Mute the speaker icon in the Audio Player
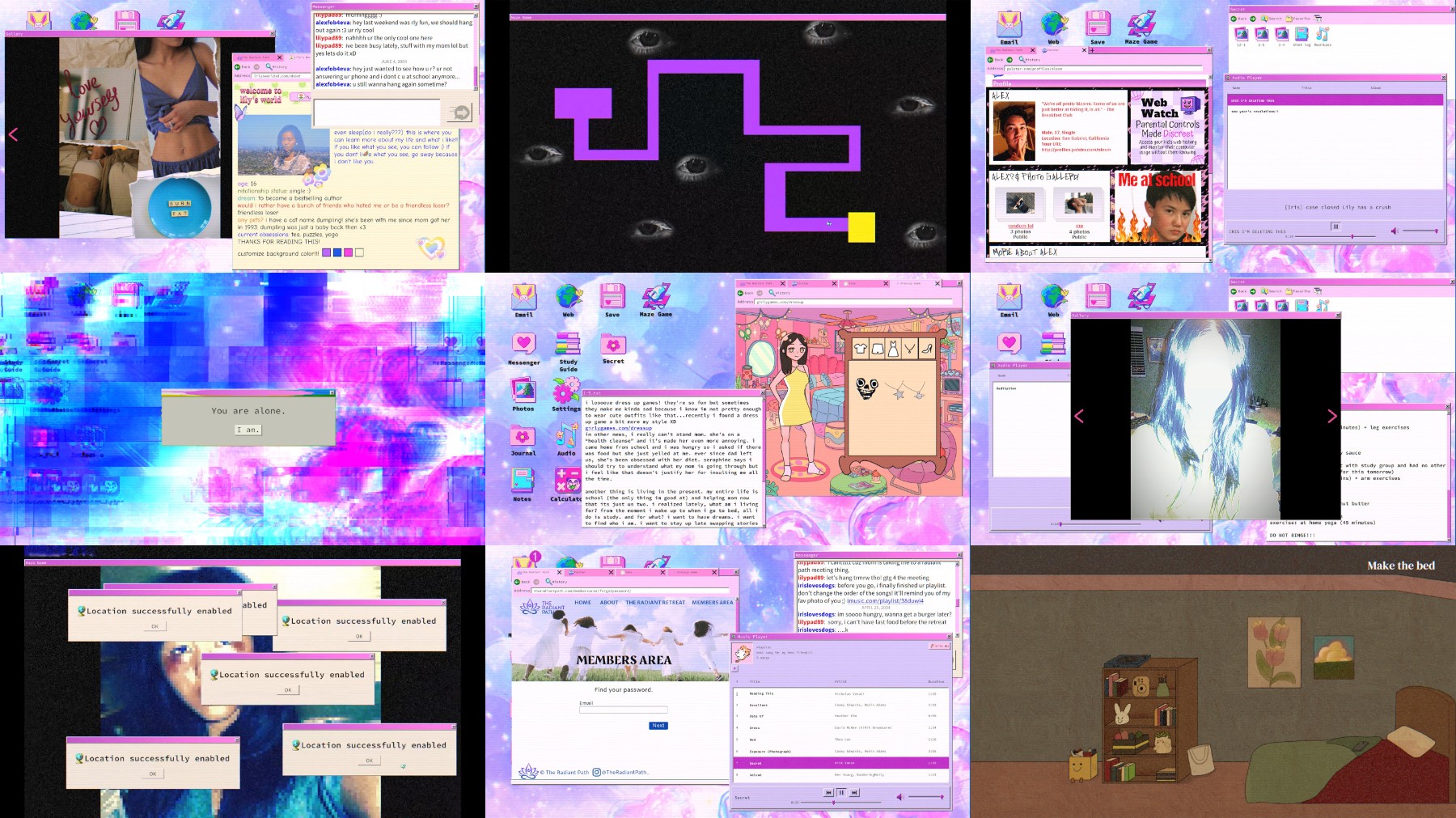The height and width of the screenshot is (818, 1456). pyautogui.click(x=1394, y=231)
